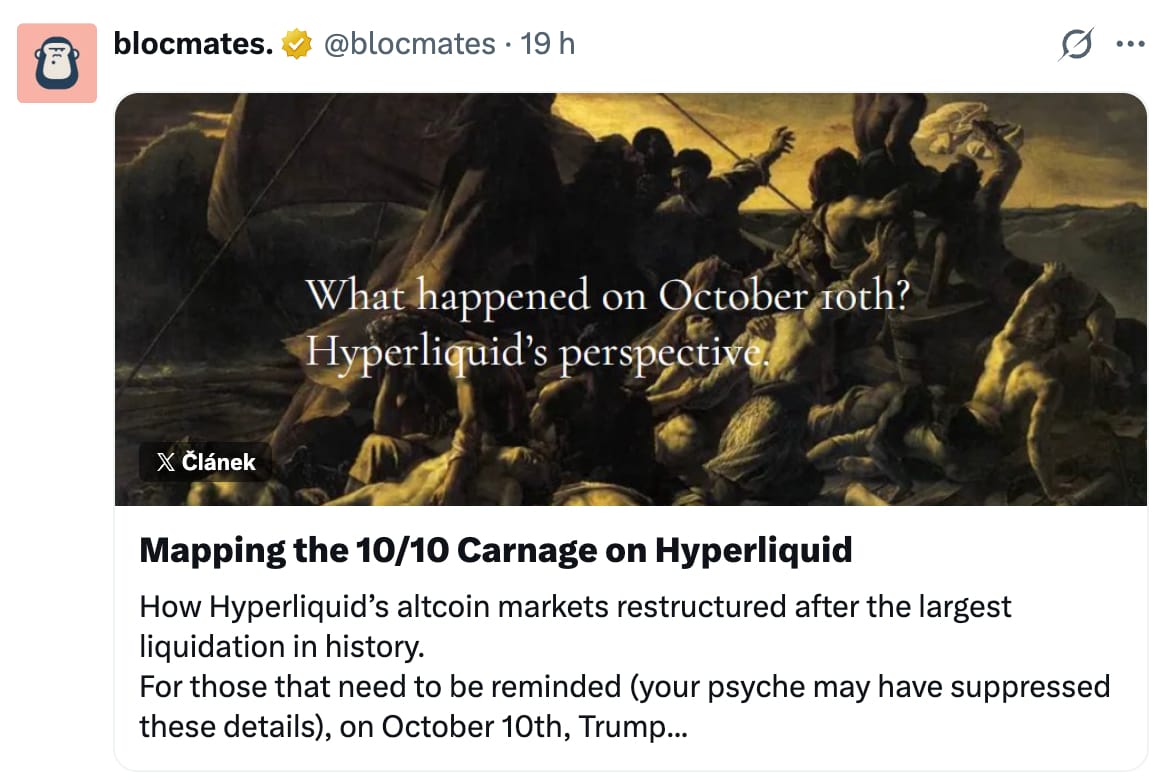
Task: Open the three-dot more options menu
Action: [x=1130, y=44]
